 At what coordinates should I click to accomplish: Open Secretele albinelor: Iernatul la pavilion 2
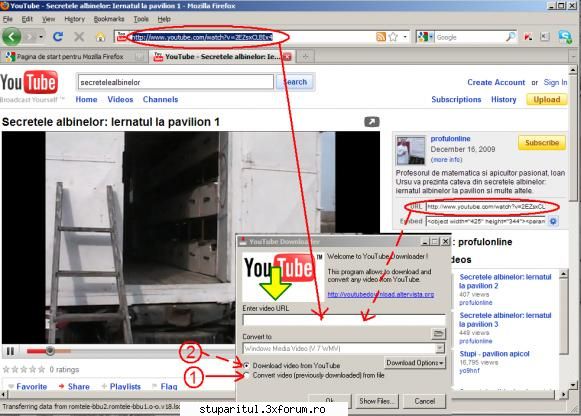[505, 281]
